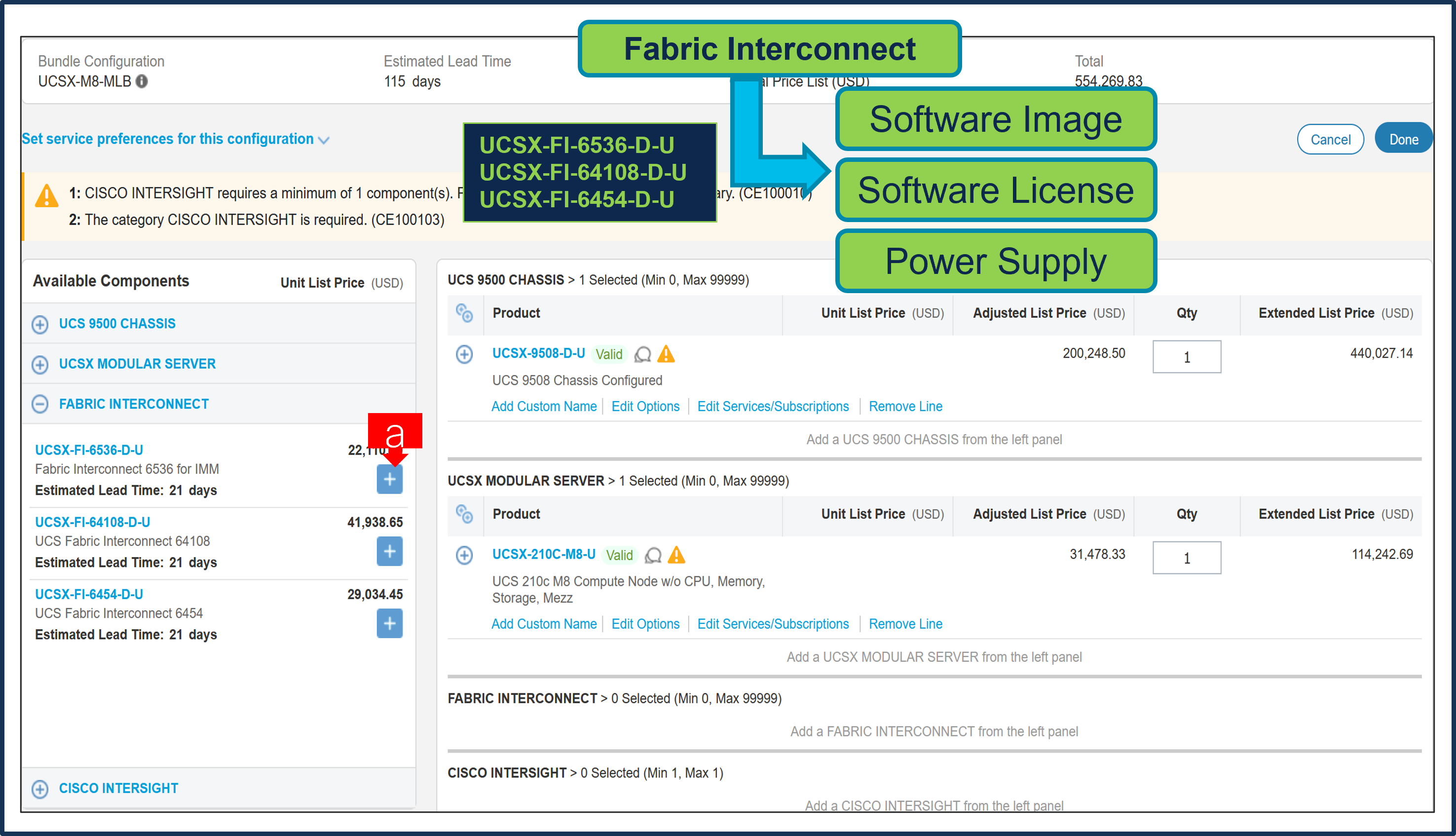Open the UCSX-9508-D-U product link
This screenshot has height=836, width=1456.
pos(538,353)
